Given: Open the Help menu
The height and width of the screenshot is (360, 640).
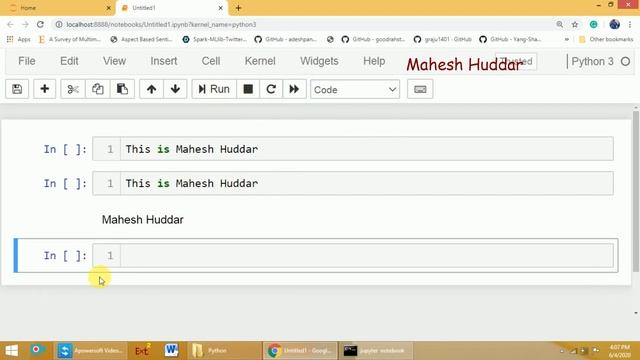Looking at the screenshot, I should [374, 61].
